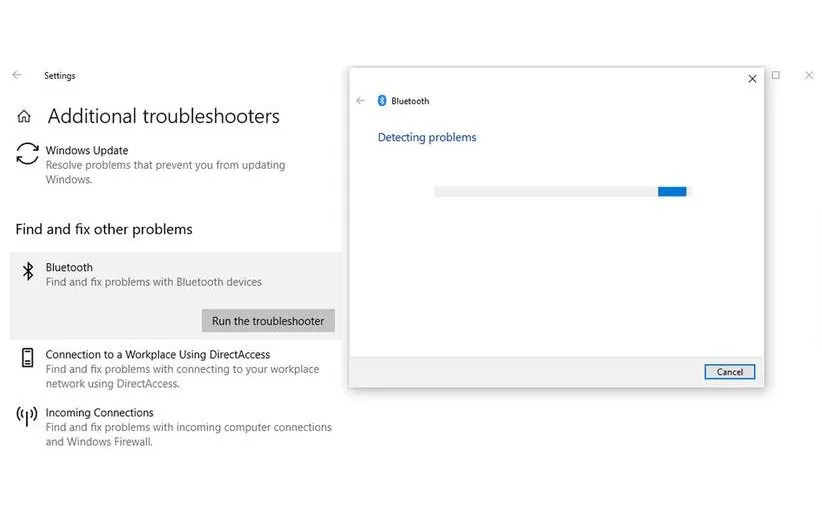Click the Windows Update sync icon

pos(27,154)
